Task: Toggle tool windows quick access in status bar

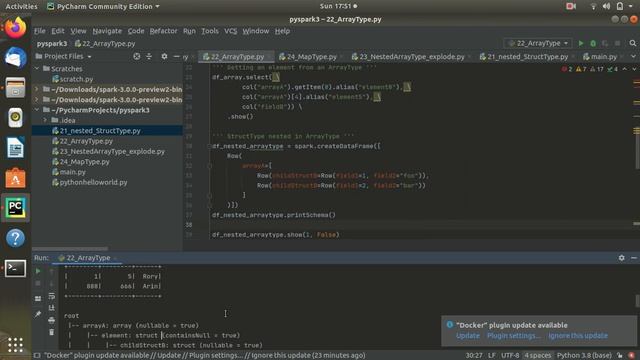Action: pyautogui.click(x=37, y=356)
